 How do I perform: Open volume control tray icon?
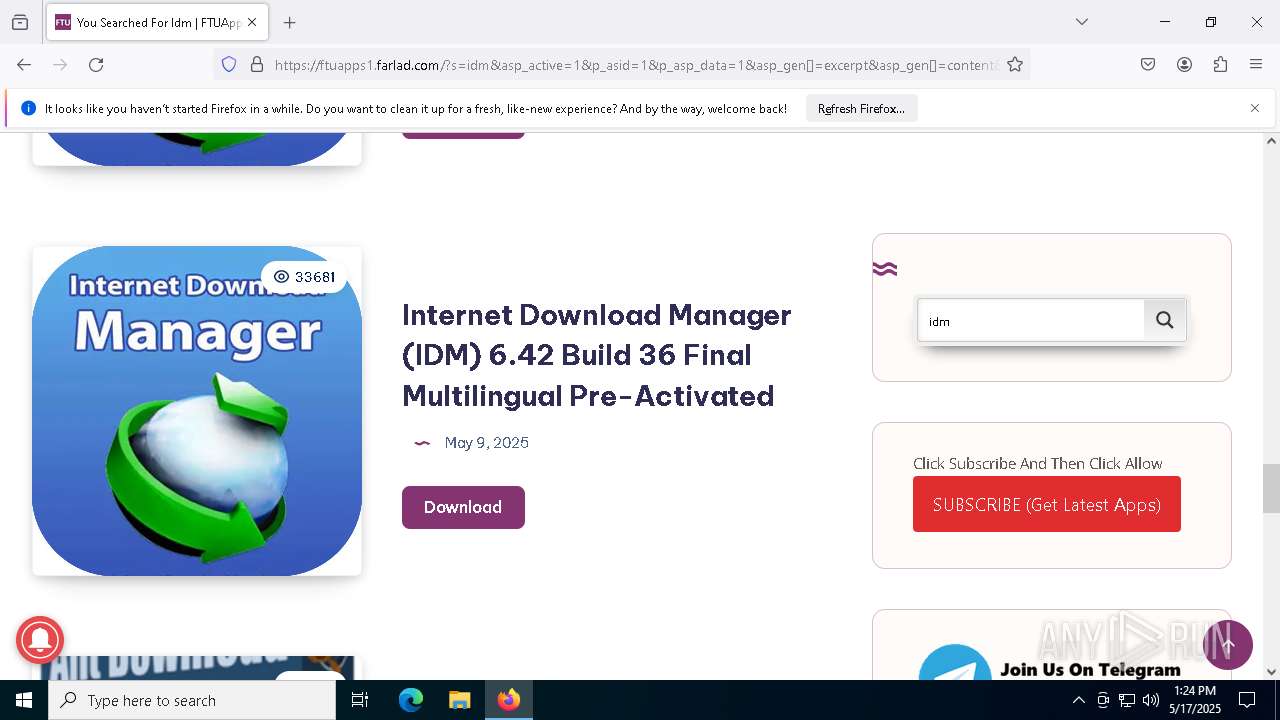[1151, 700]
